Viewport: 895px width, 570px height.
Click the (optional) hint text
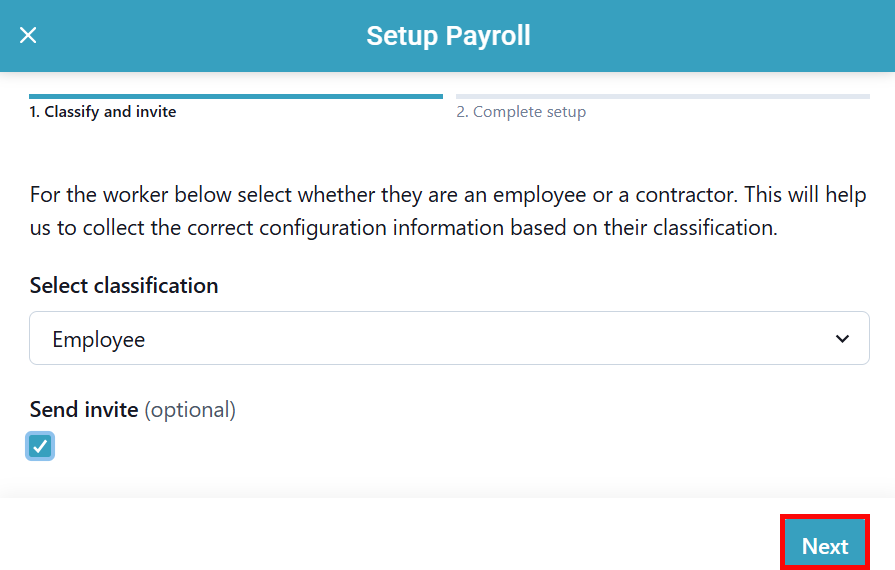tap(190, 409)
